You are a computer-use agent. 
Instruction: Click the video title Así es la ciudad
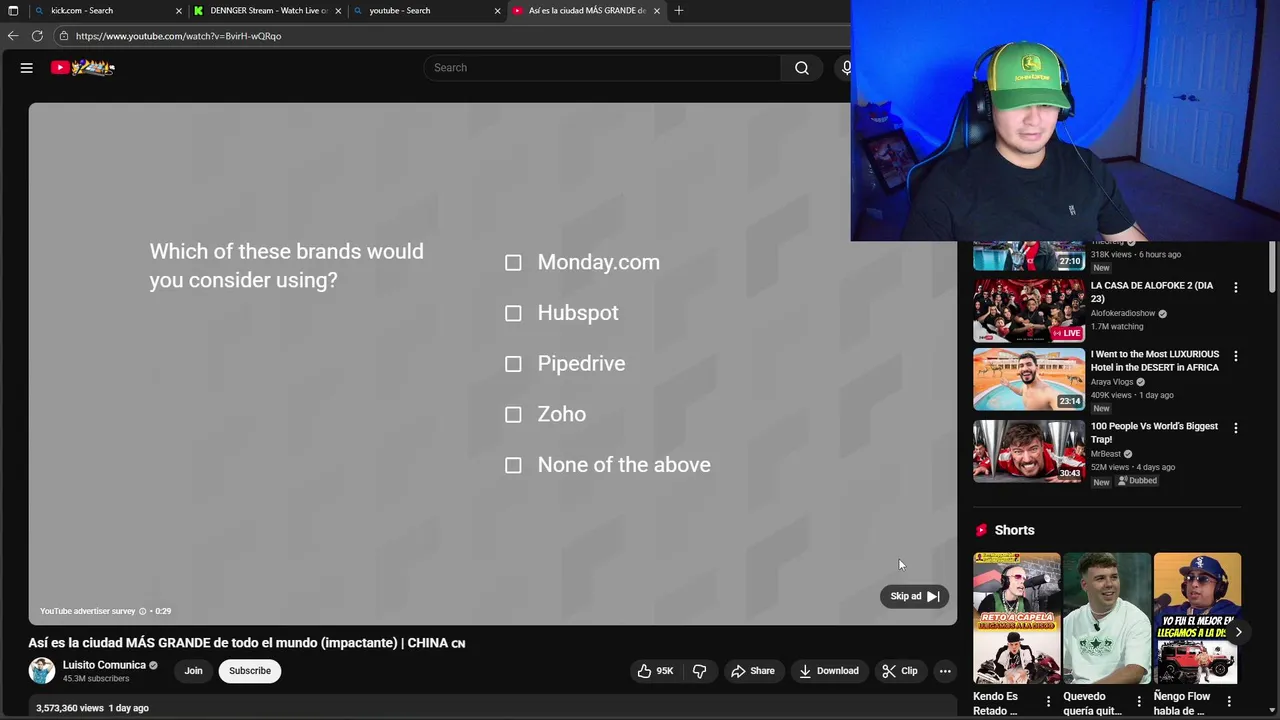tap(247, 643)
